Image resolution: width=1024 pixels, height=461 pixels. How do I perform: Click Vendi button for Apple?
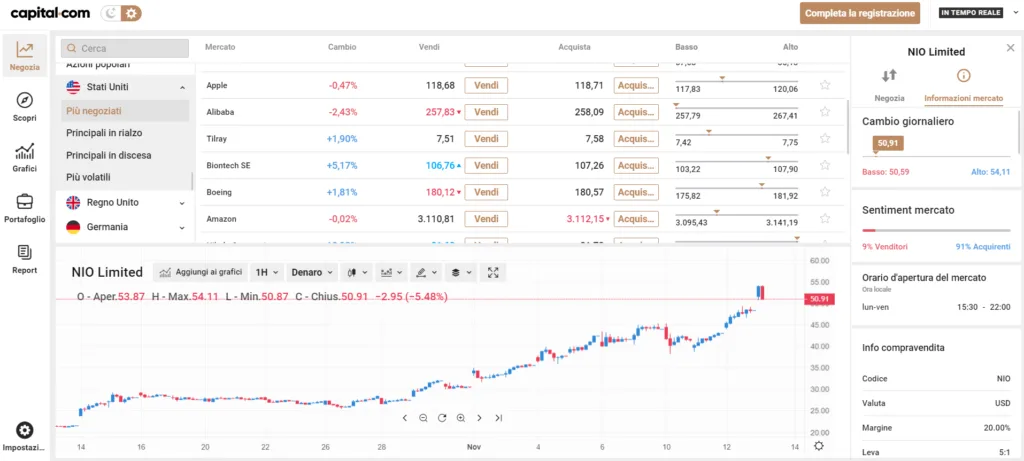(486, 85)
